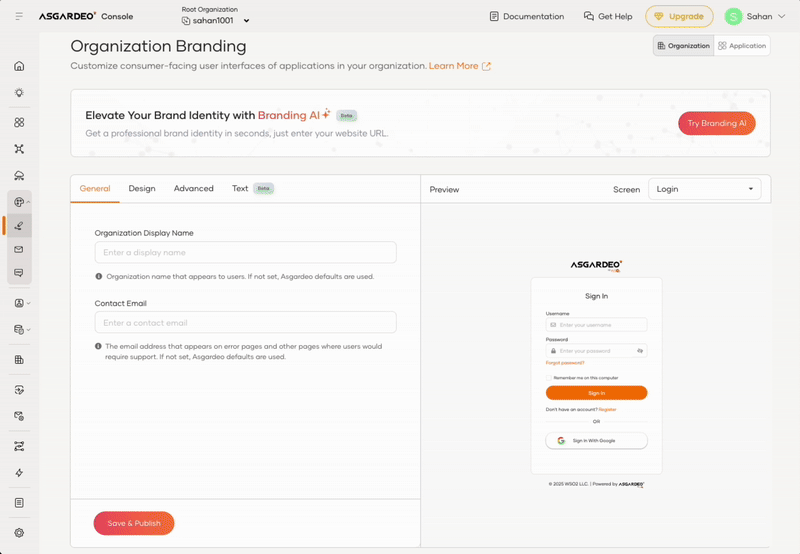800x554 pixels.
Task: Click the Try Branding AI button
Action: click(716, 123)
